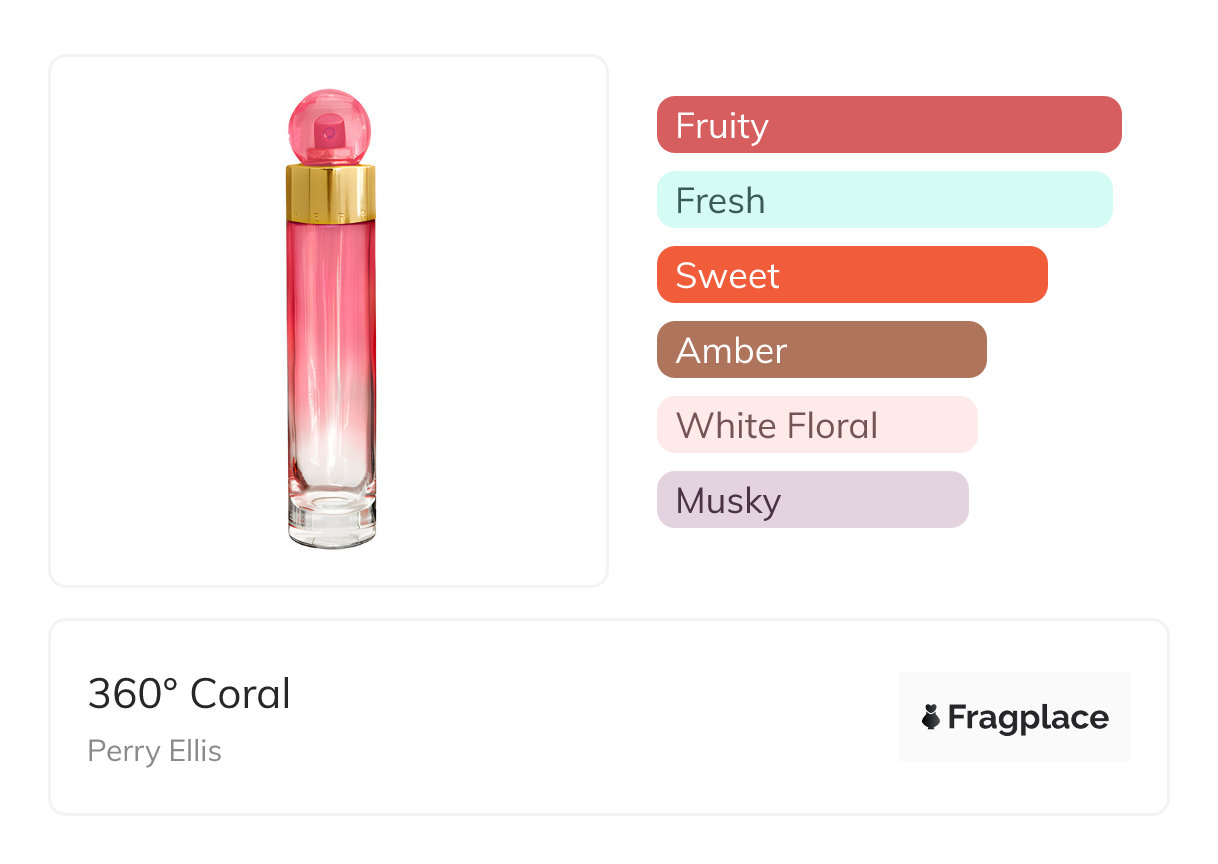1218x864 pixels.
Task: Pick the Amber accord bar
Action: point(821,350)
